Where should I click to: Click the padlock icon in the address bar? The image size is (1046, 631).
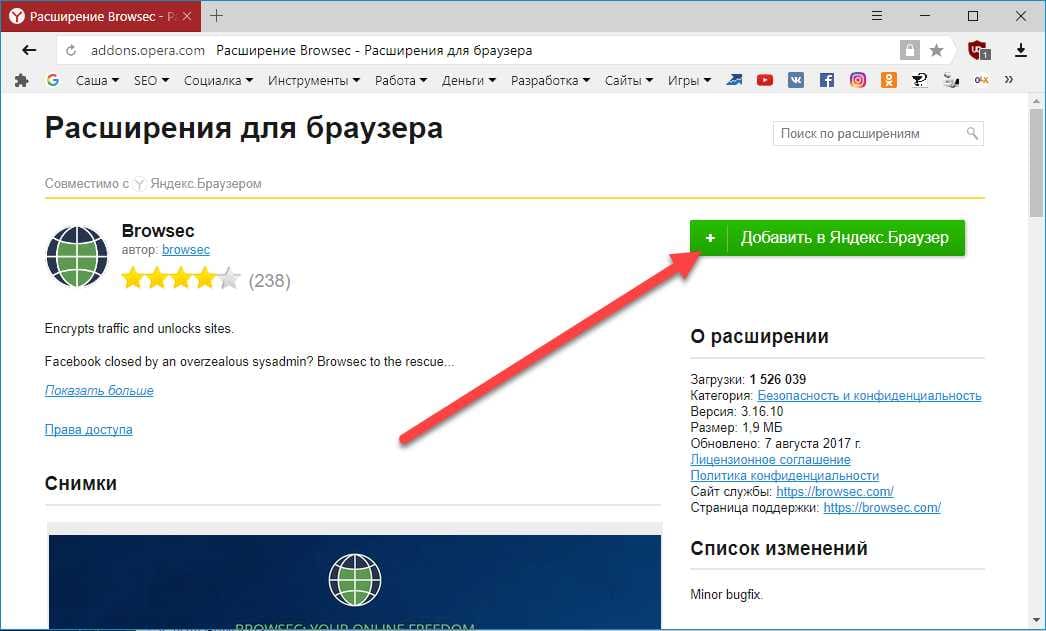909,50
